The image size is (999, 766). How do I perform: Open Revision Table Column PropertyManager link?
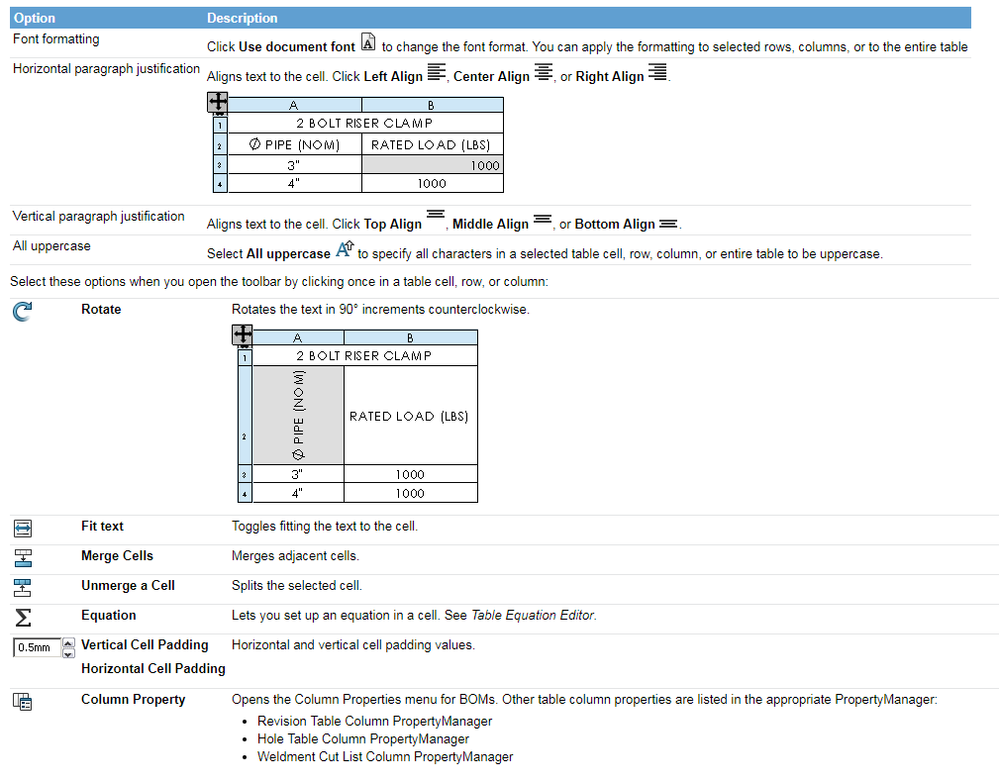(x=375, y=721)
